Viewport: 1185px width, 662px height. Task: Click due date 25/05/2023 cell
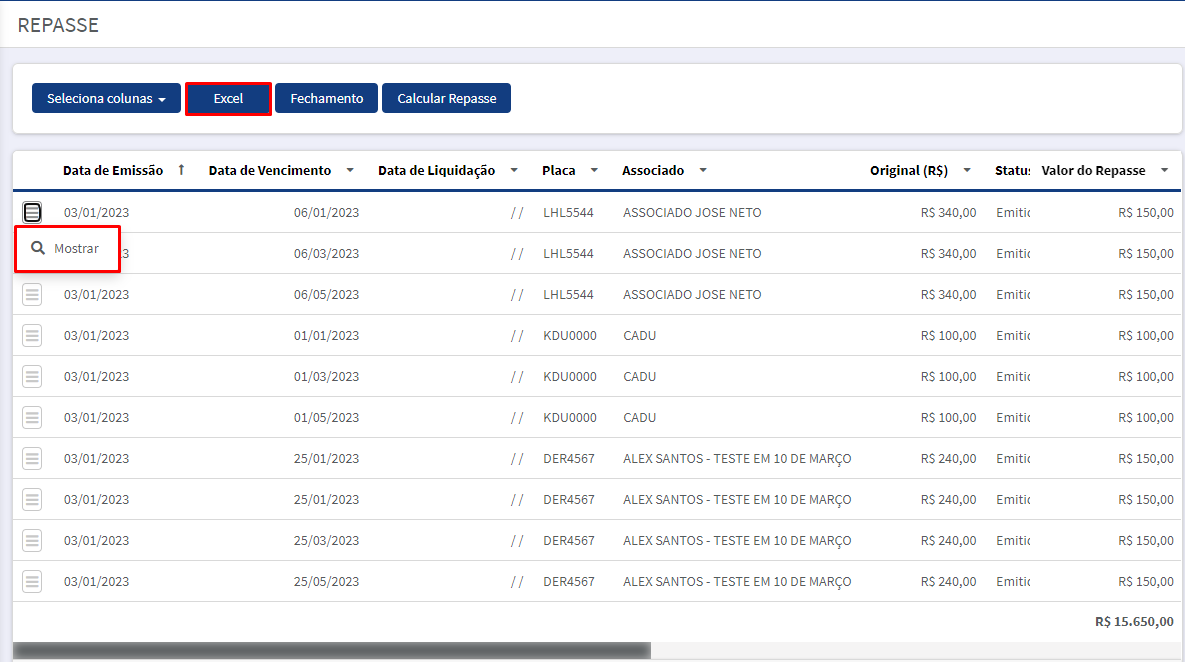coord(326,582)
